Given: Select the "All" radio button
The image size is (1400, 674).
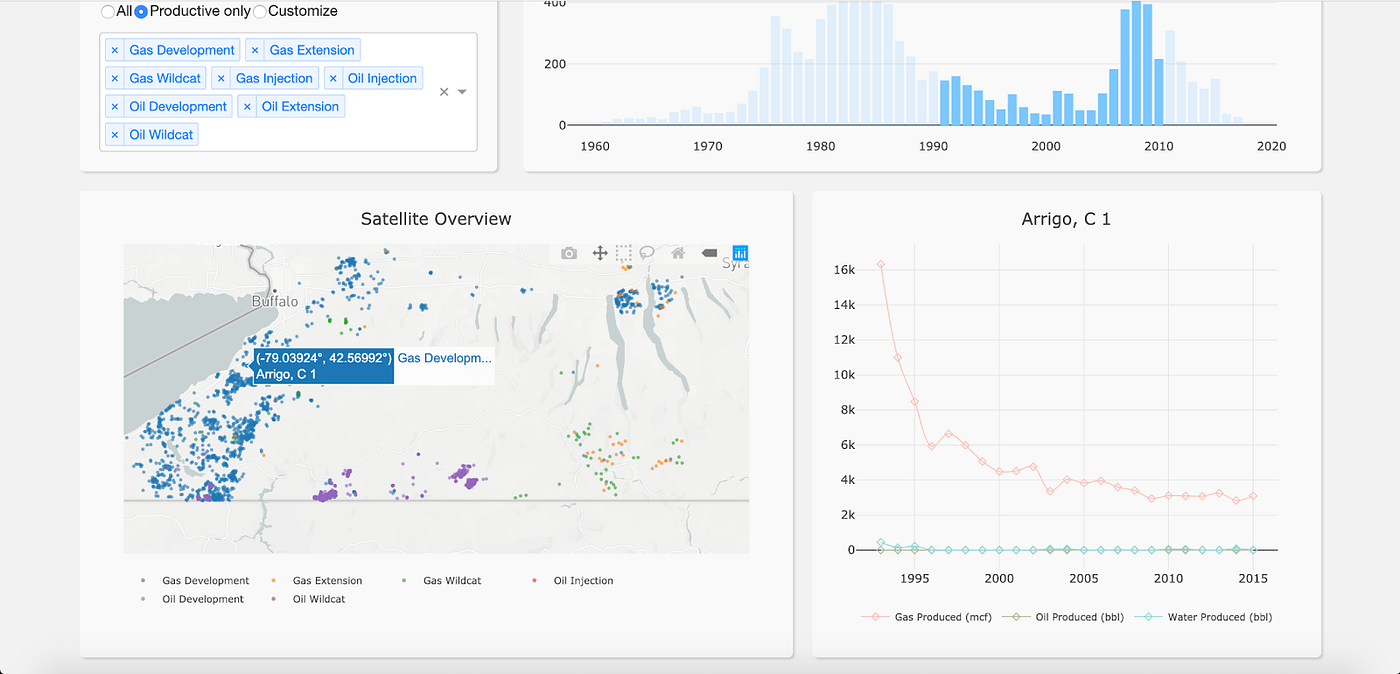Looking at the screenshot, I should [107, 11].
